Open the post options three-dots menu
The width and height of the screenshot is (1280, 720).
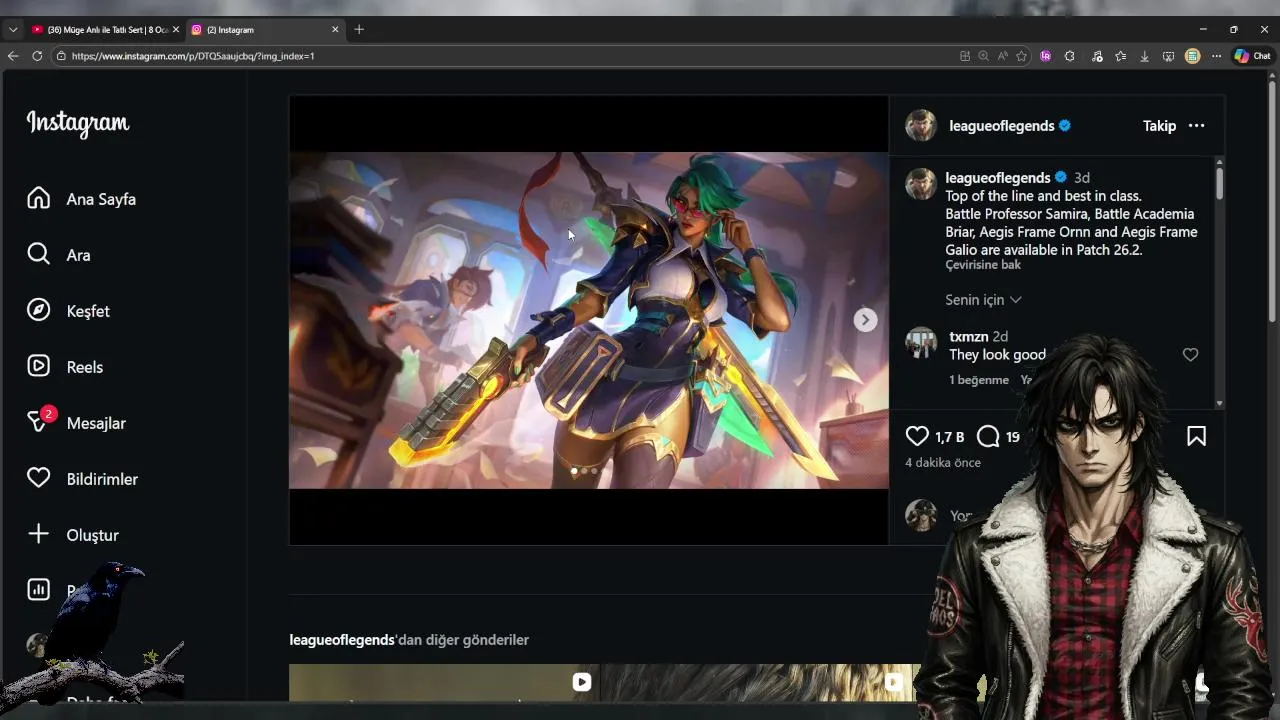tap(1196, 126)
